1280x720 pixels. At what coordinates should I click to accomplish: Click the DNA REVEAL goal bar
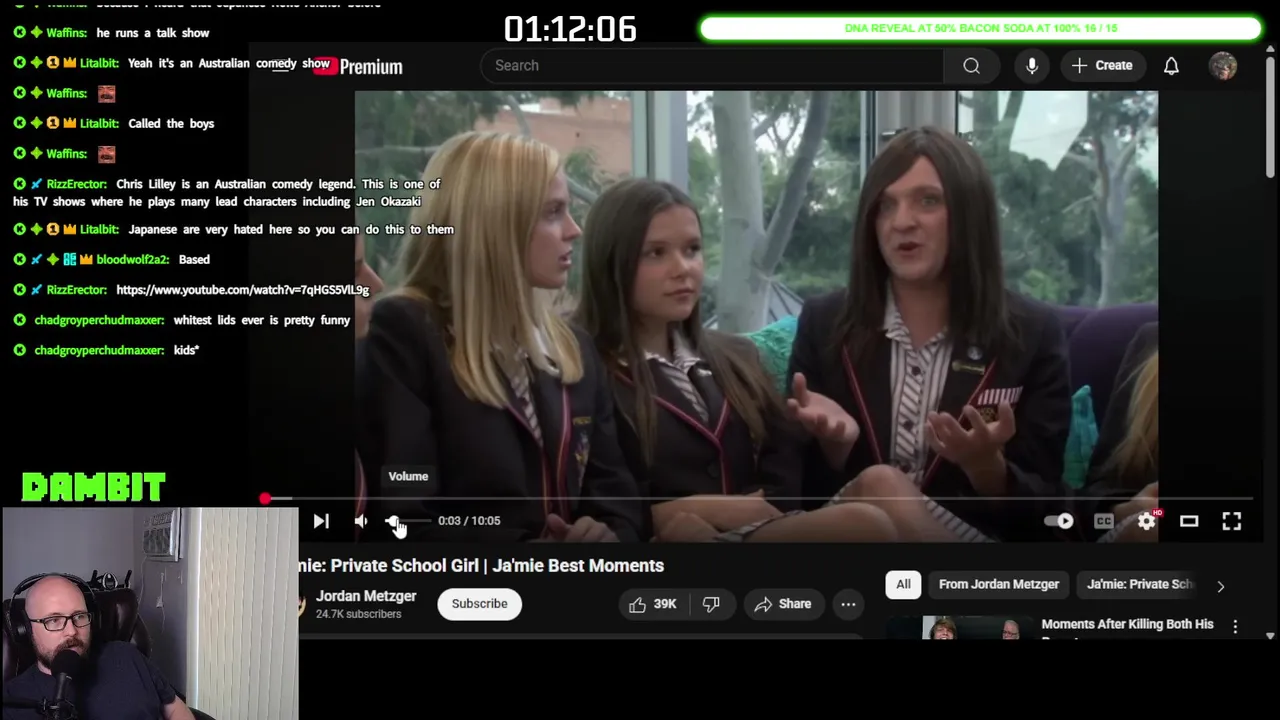coord(981,28)
